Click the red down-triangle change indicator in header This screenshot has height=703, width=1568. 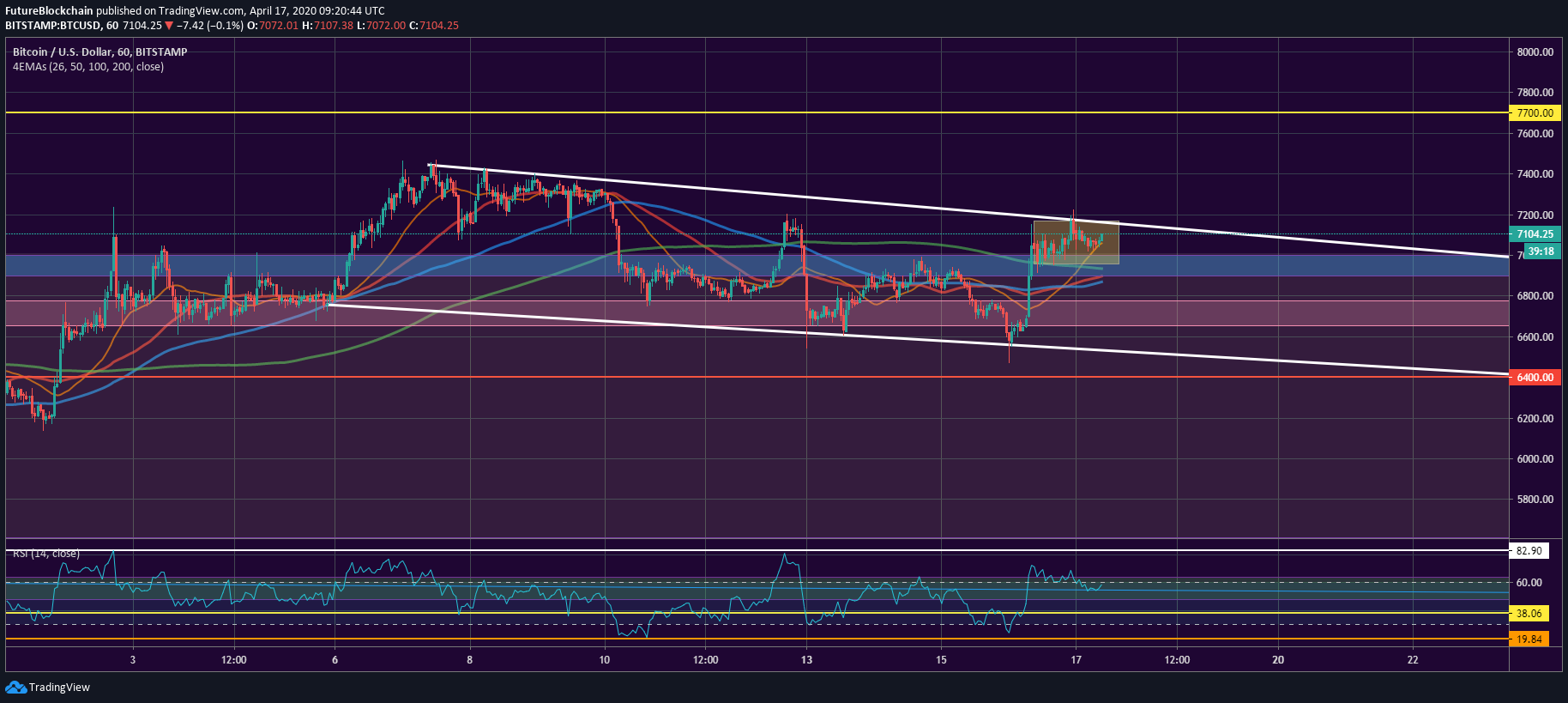[x=169, y=26]
